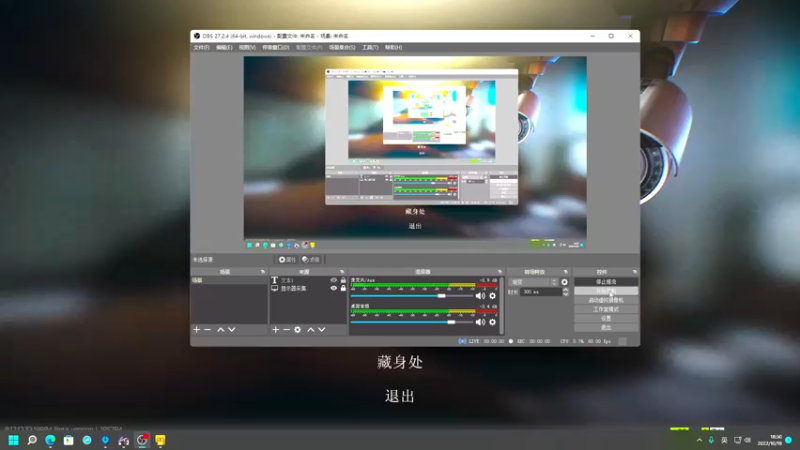800x450 pixels.
Task: Open the 场景集合(S) Scene Collection menu
Action: (x=342, y=47)
